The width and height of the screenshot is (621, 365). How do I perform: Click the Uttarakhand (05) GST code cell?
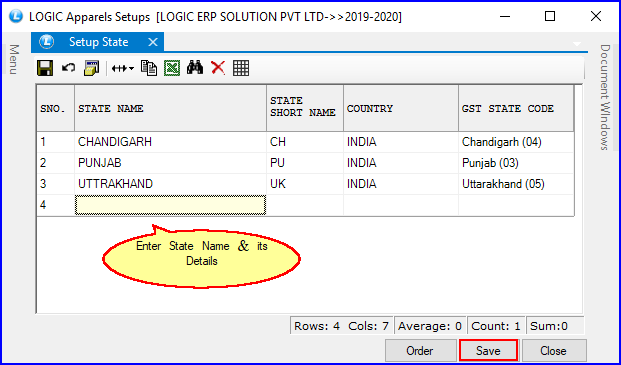(516, 184)
